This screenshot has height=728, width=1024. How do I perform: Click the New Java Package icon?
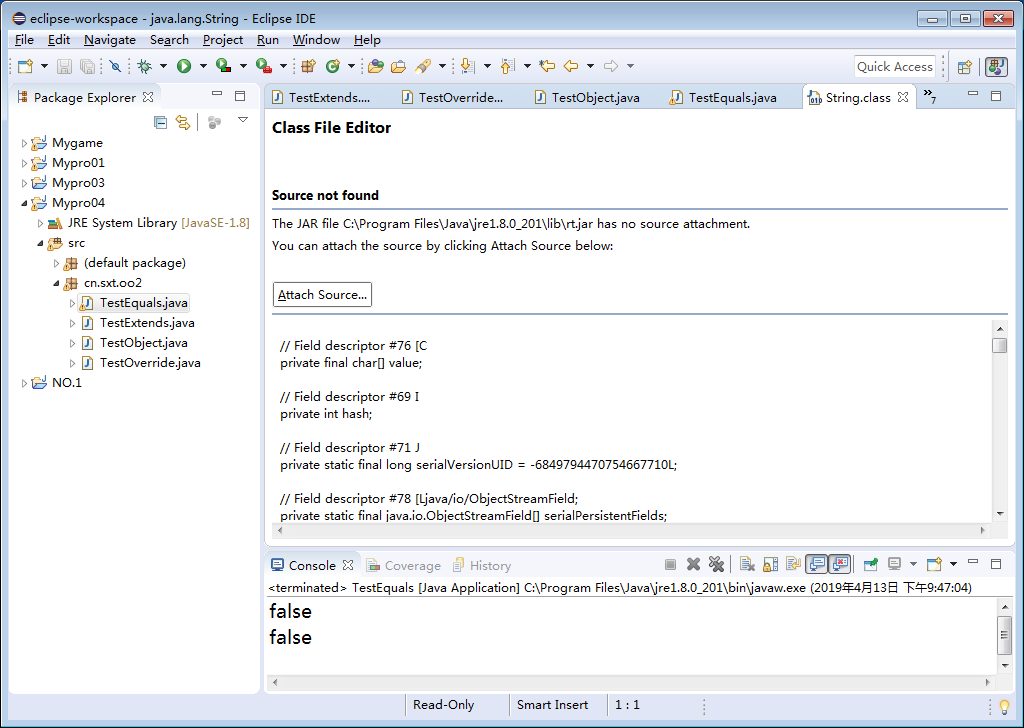click(x=308, y=66)
